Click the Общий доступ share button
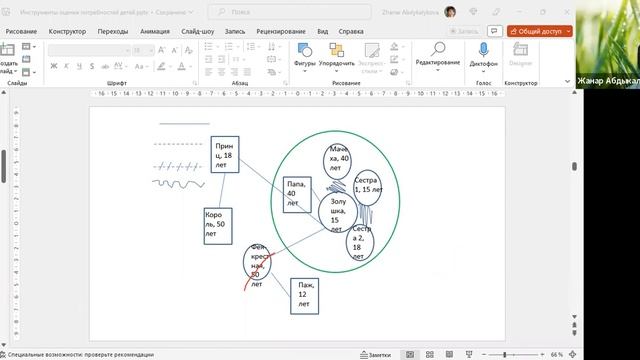640x360 pixels. 536,31
